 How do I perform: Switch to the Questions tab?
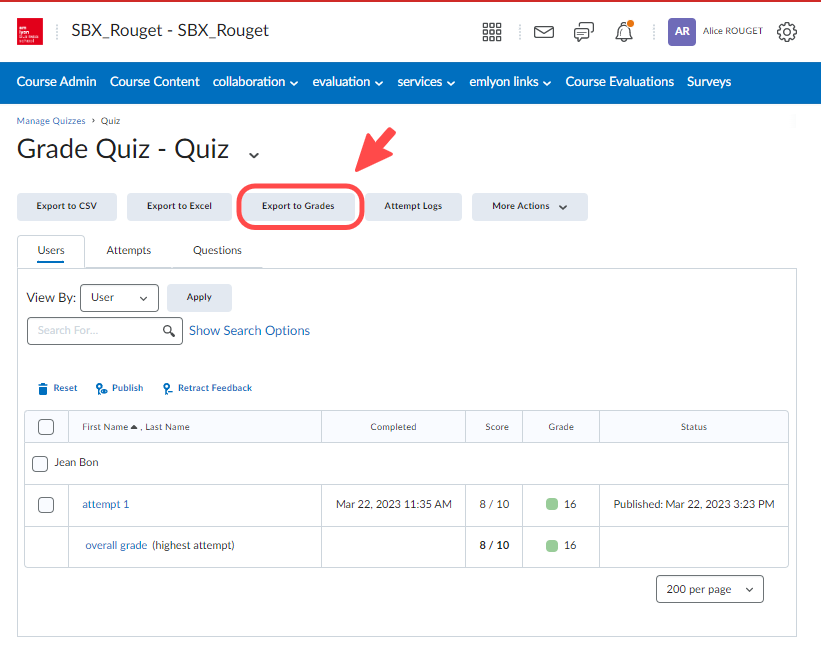217,251
